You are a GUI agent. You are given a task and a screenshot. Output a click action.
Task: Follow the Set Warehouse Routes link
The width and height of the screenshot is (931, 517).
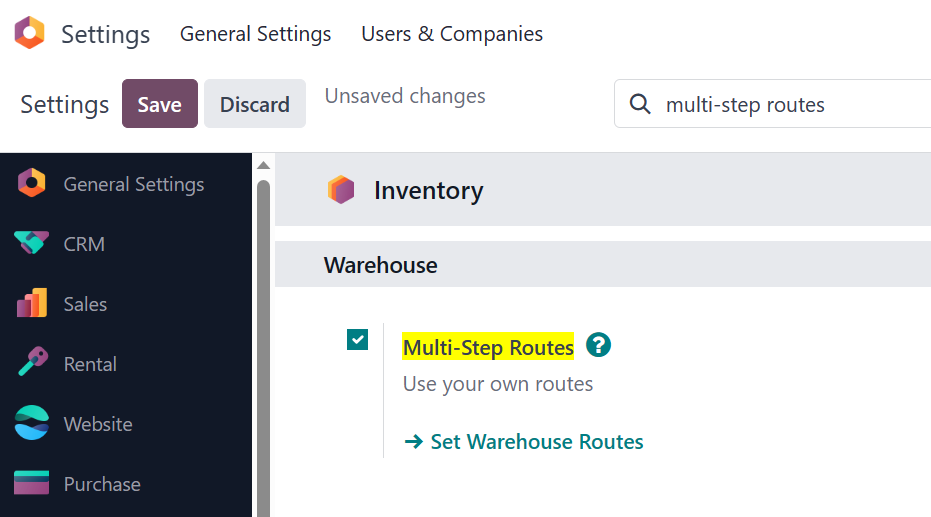tap(524, 442)
